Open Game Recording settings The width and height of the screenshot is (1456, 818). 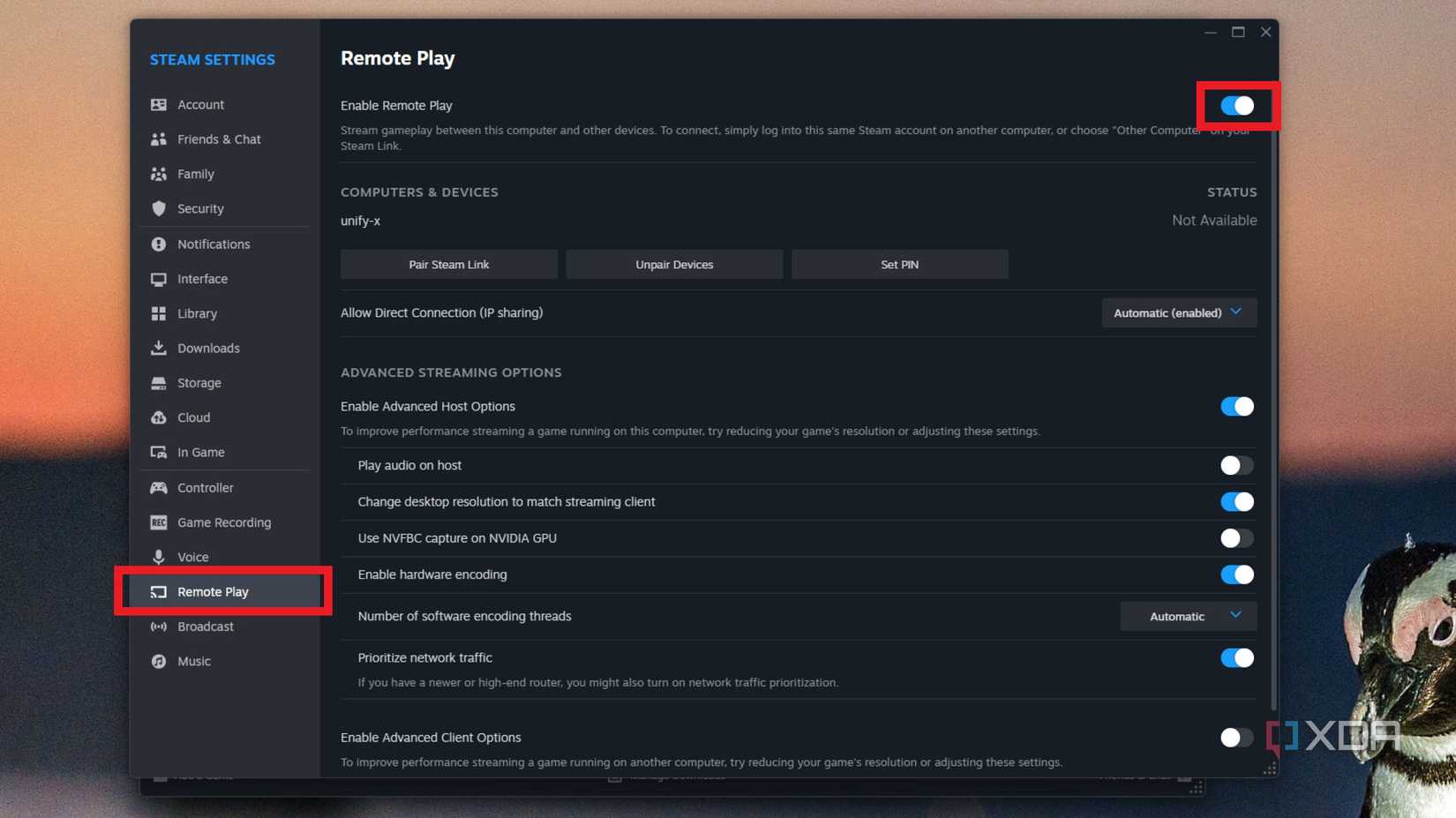click(224, 522)
